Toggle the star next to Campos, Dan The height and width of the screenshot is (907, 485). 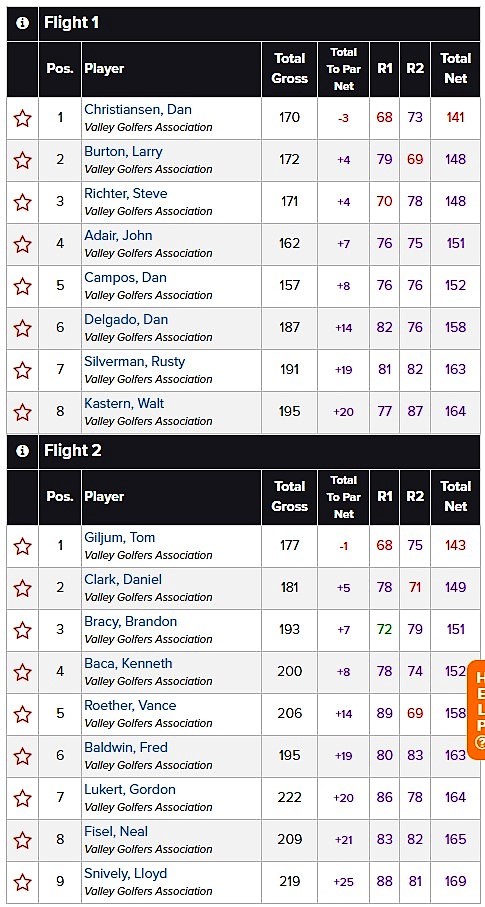pos(23,286)
